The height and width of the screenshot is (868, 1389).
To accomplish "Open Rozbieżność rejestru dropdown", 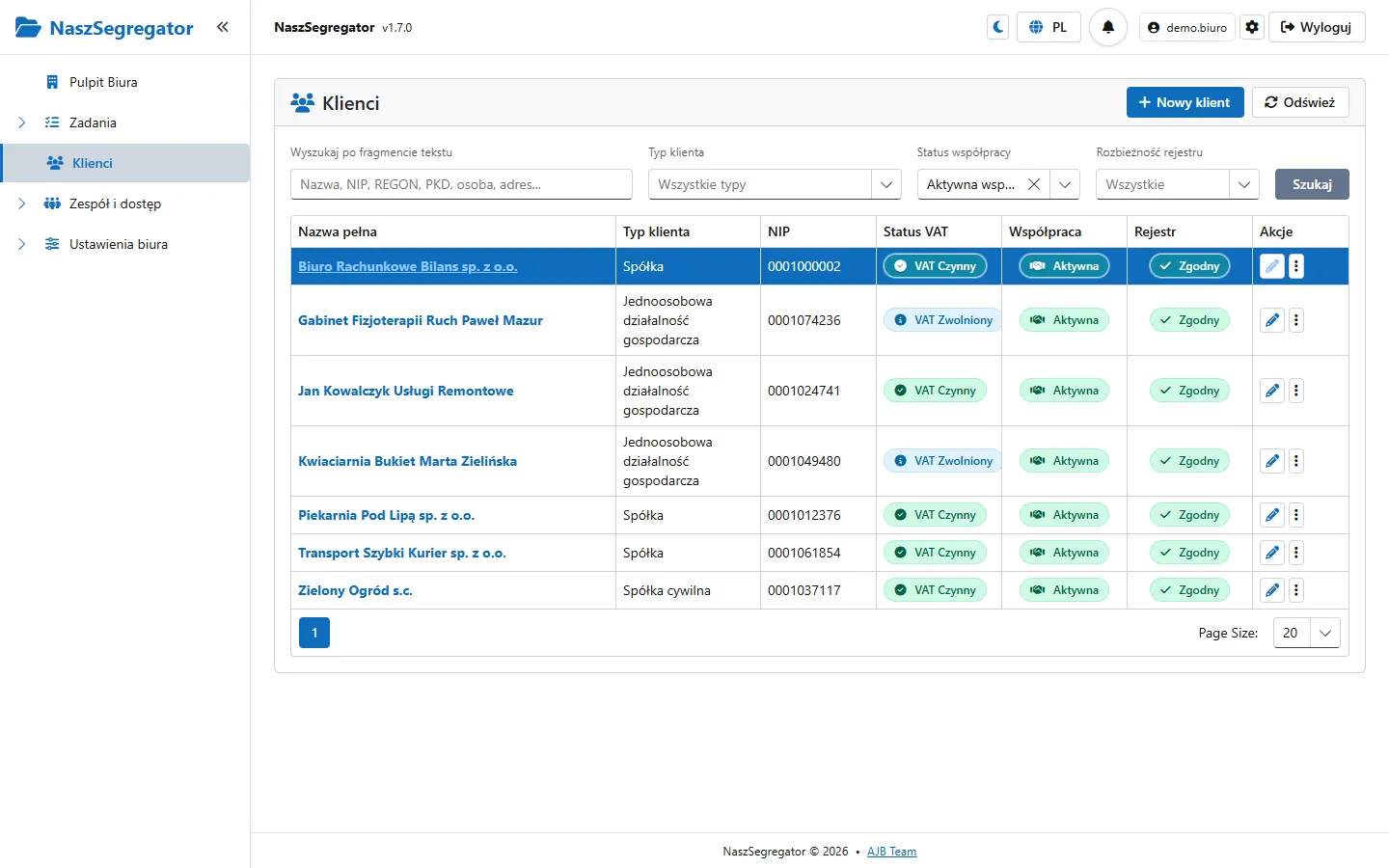I will point(1178,184).
